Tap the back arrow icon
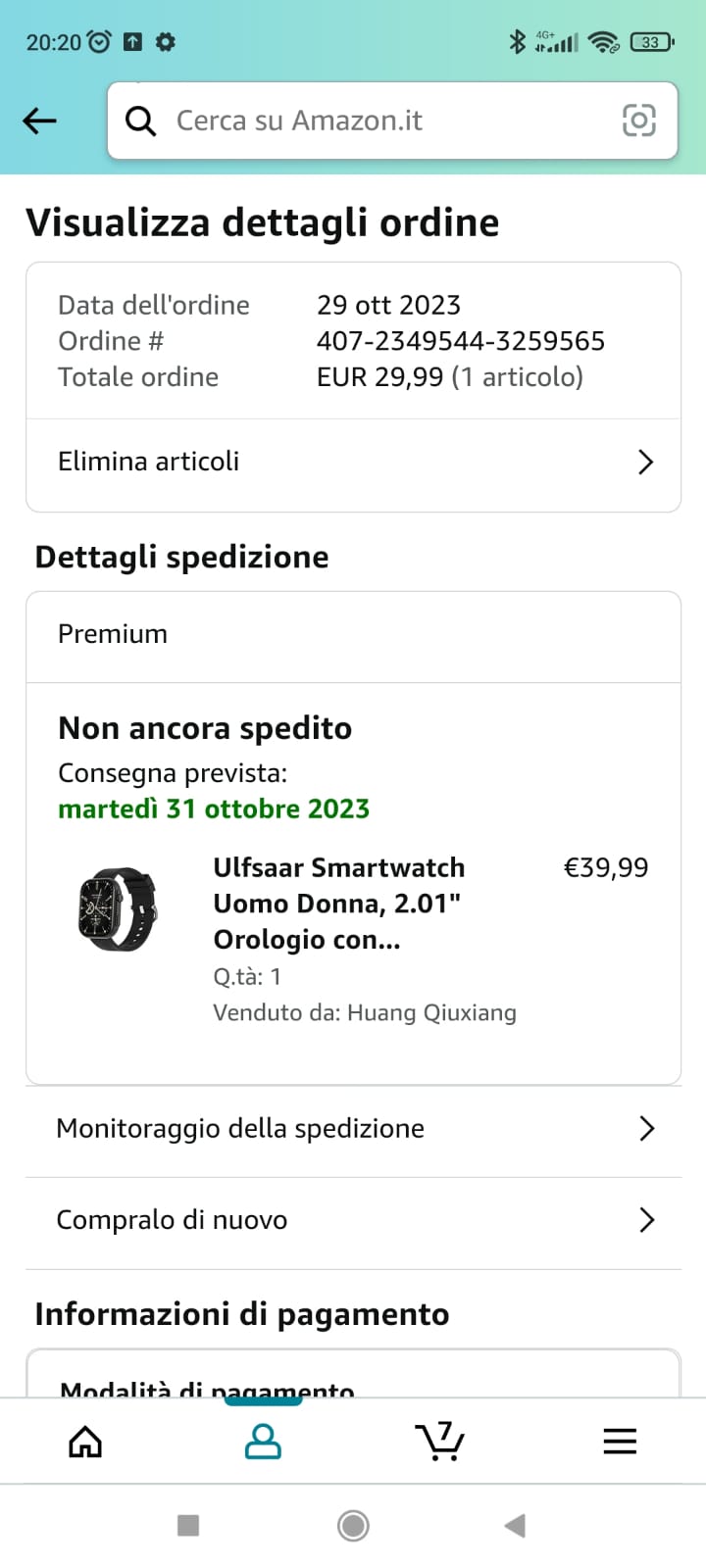 [39, 121]
